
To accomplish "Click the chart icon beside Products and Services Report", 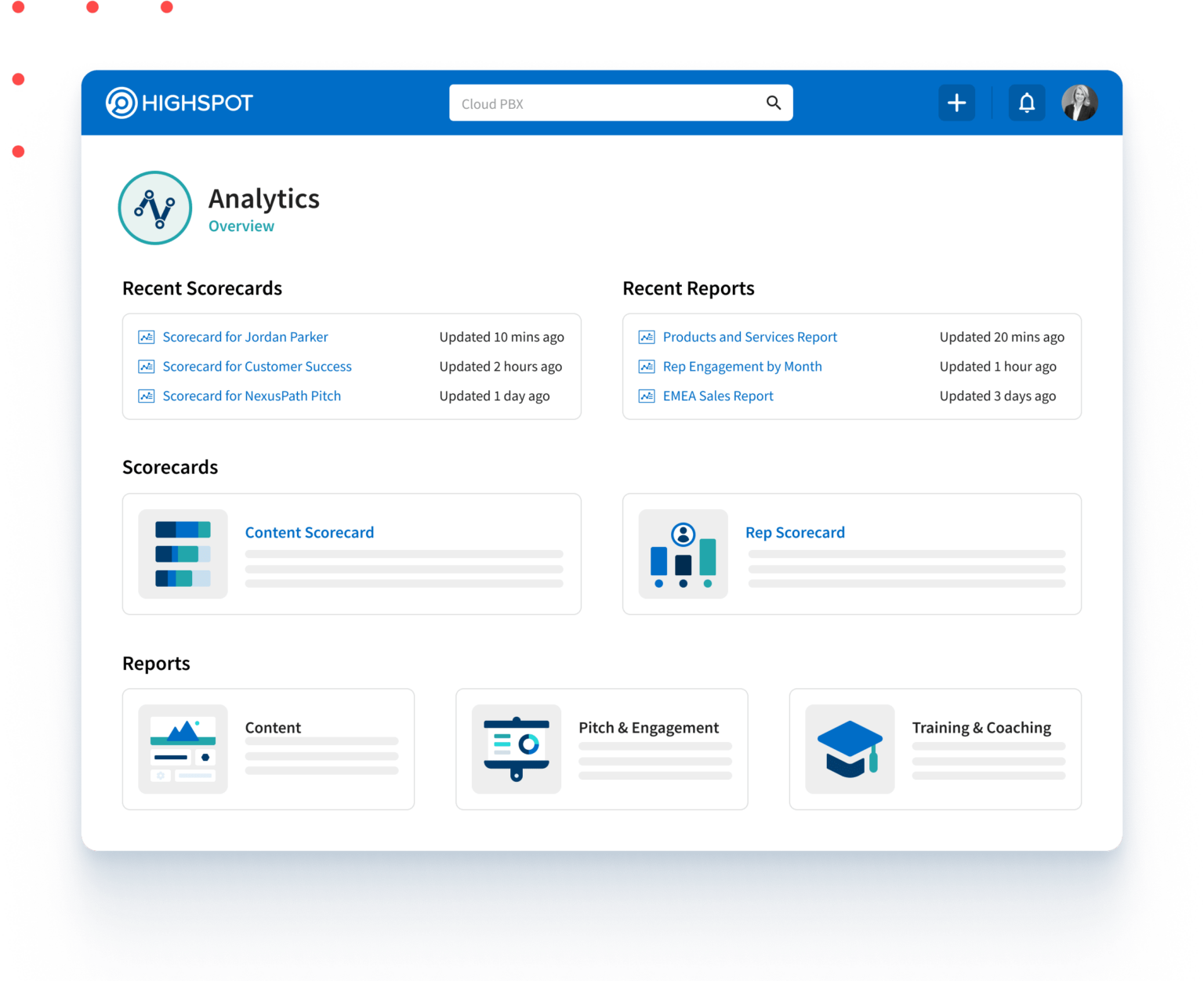I will pyautogui.click(x=646, y=337).
